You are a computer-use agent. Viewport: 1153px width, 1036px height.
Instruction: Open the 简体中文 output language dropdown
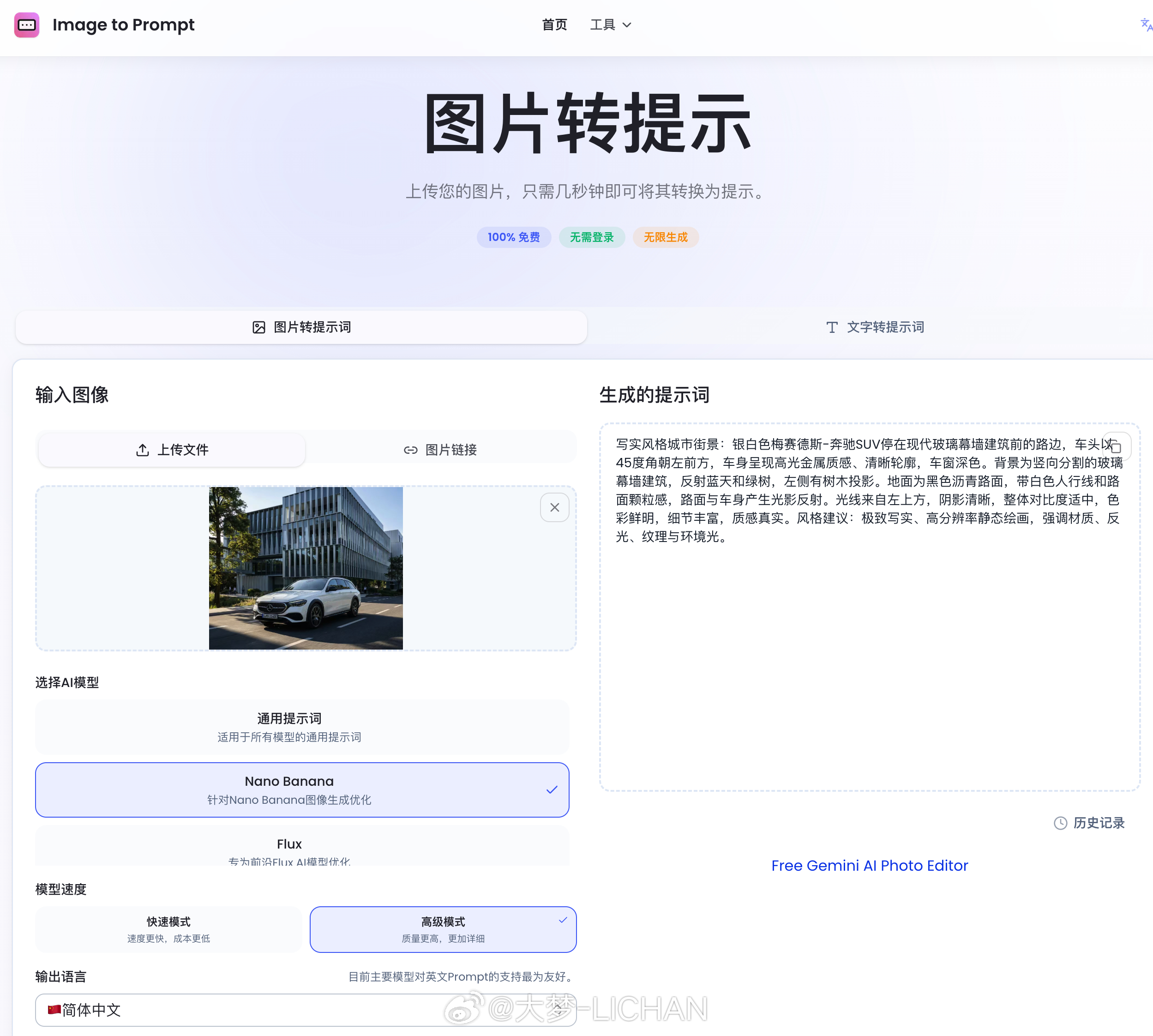pos(306,1010)
